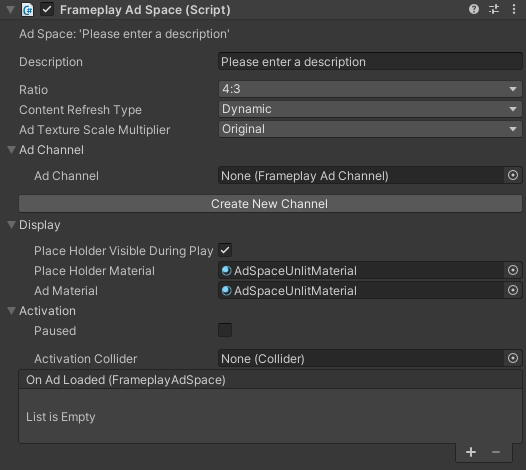Open the component presets slider icon
Image resolution: width=526 pixels, height=470 pixels.
click(494, 9)
